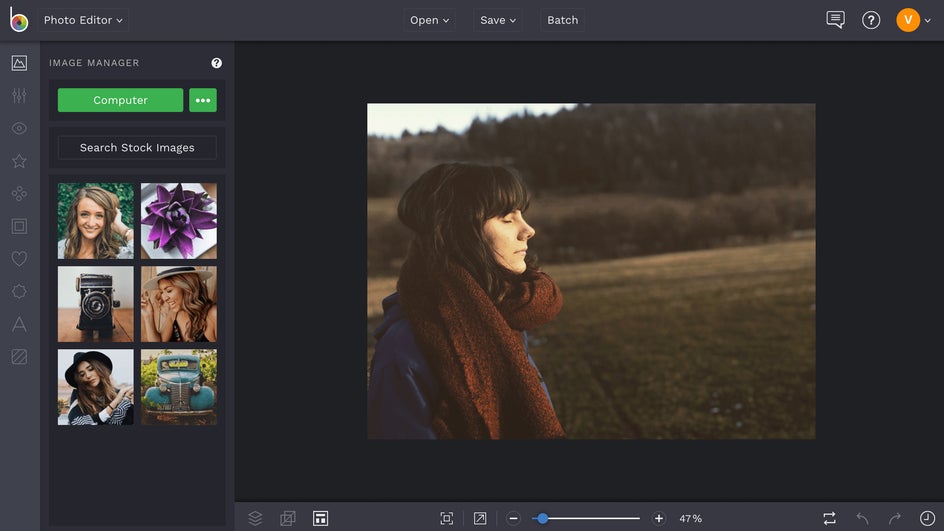The image size is (944, 531).
Task: Click the zoom out minus icon
Action: [514, 518]
